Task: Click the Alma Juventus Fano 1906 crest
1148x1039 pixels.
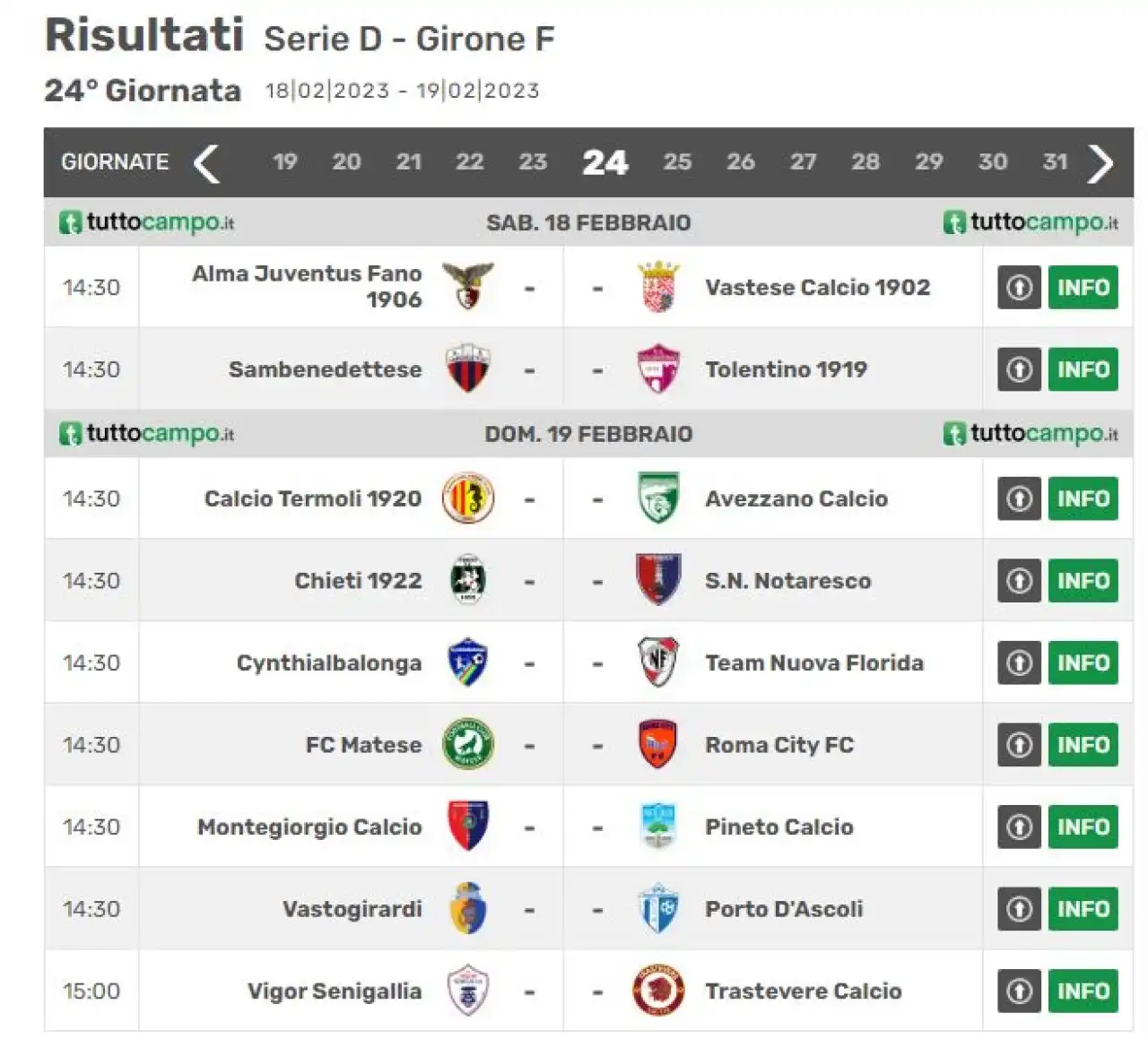Action: pyautogui.click(x=468, y=287)
